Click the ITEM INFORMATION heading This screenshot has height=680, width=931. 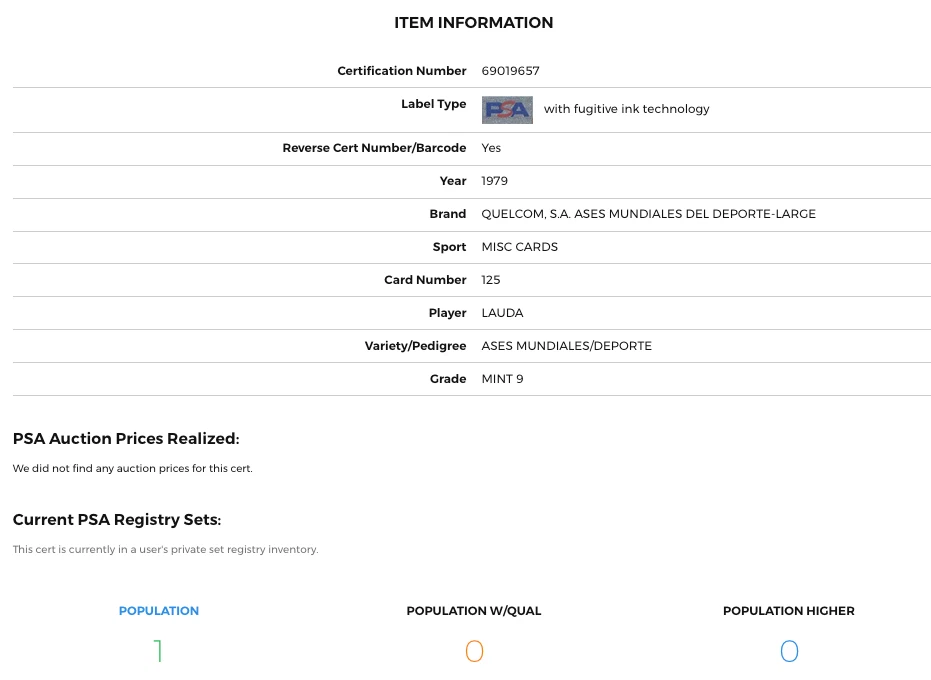click(473, 23)
